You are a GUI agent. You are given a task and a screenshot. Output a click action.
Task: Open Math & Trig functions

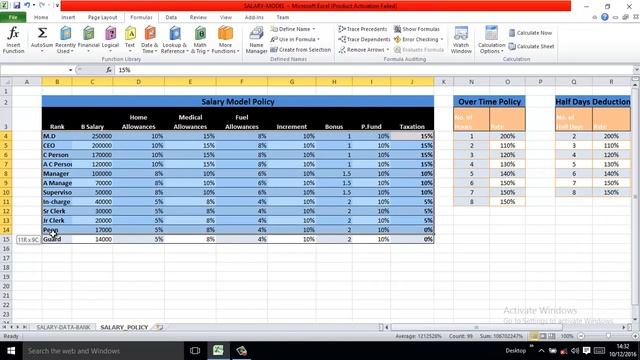click(x=200, y=40)
